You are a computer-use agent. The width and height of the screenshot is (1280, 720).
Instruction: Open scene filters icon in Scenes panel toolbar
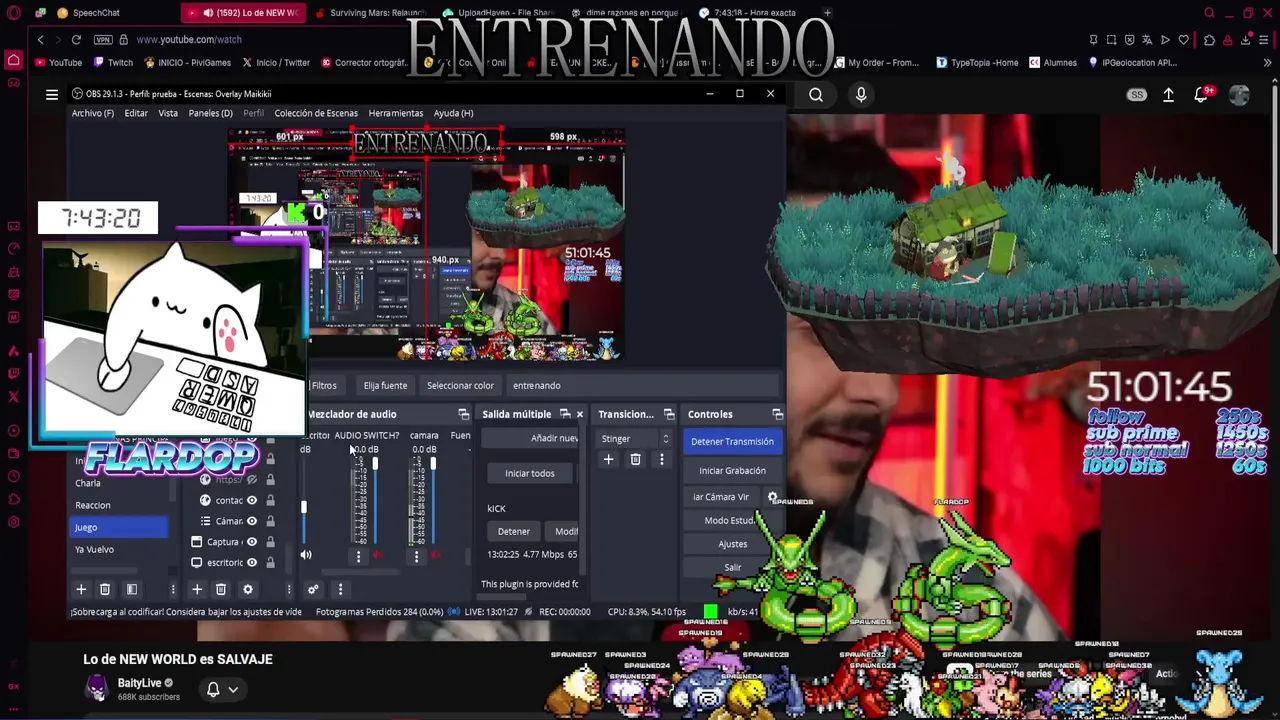[x=131, y=589]
